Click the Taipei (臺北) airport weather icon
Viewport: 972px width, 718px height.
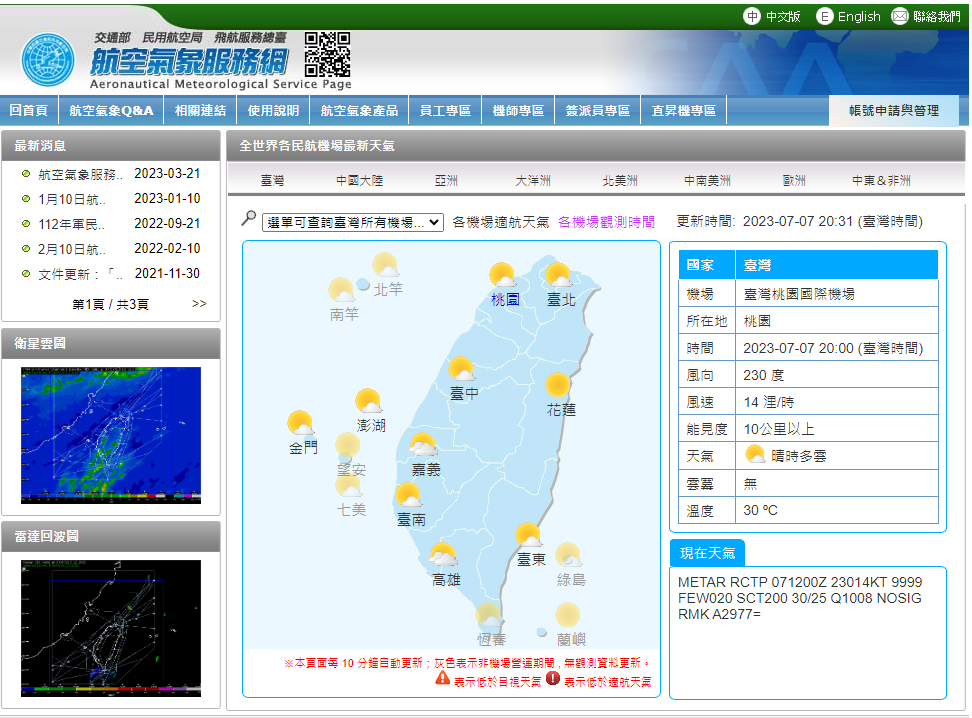tap(559, 276)
